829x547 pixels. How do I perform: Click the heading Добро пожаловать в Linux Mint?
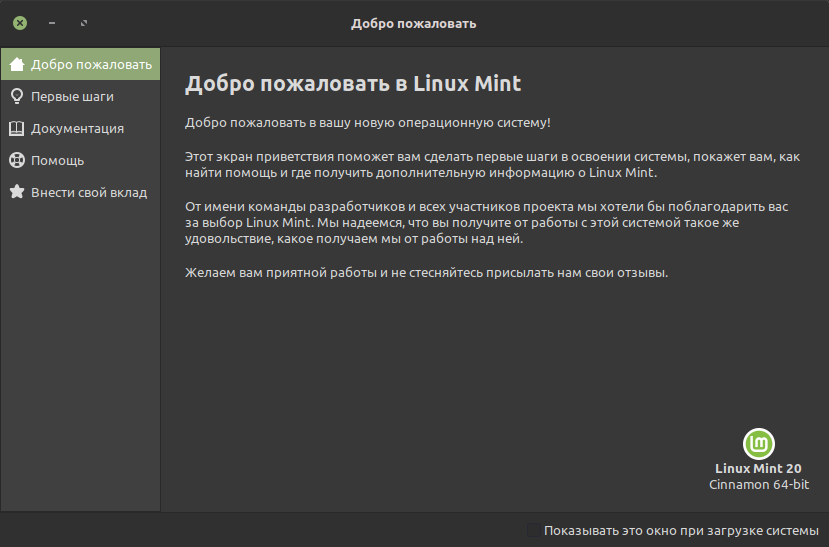click(353, 84)
